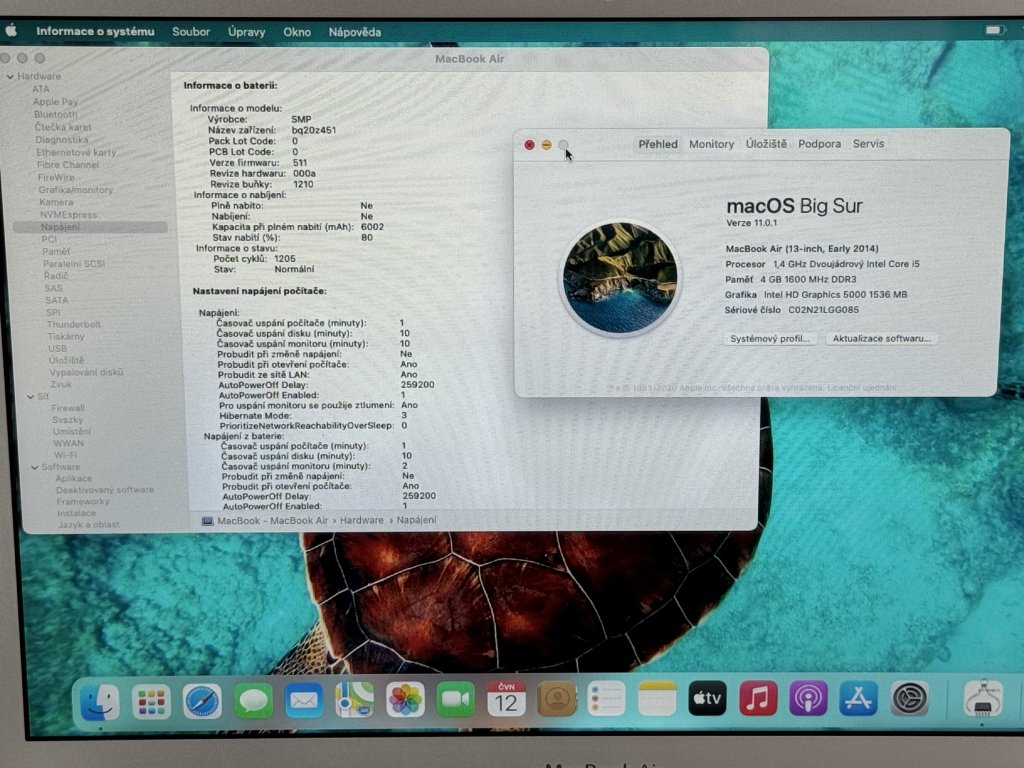This screenshot has width=1024, height=768.
Task: Collapse the Software section in sidebar
Action: tap(34, 467)
